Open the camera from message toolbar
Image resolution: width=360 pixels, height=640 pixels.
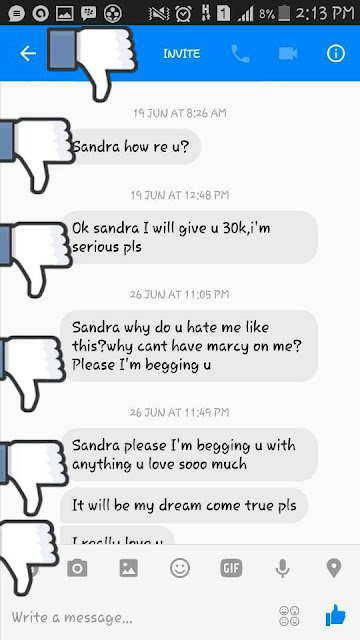tap(77, 568)
